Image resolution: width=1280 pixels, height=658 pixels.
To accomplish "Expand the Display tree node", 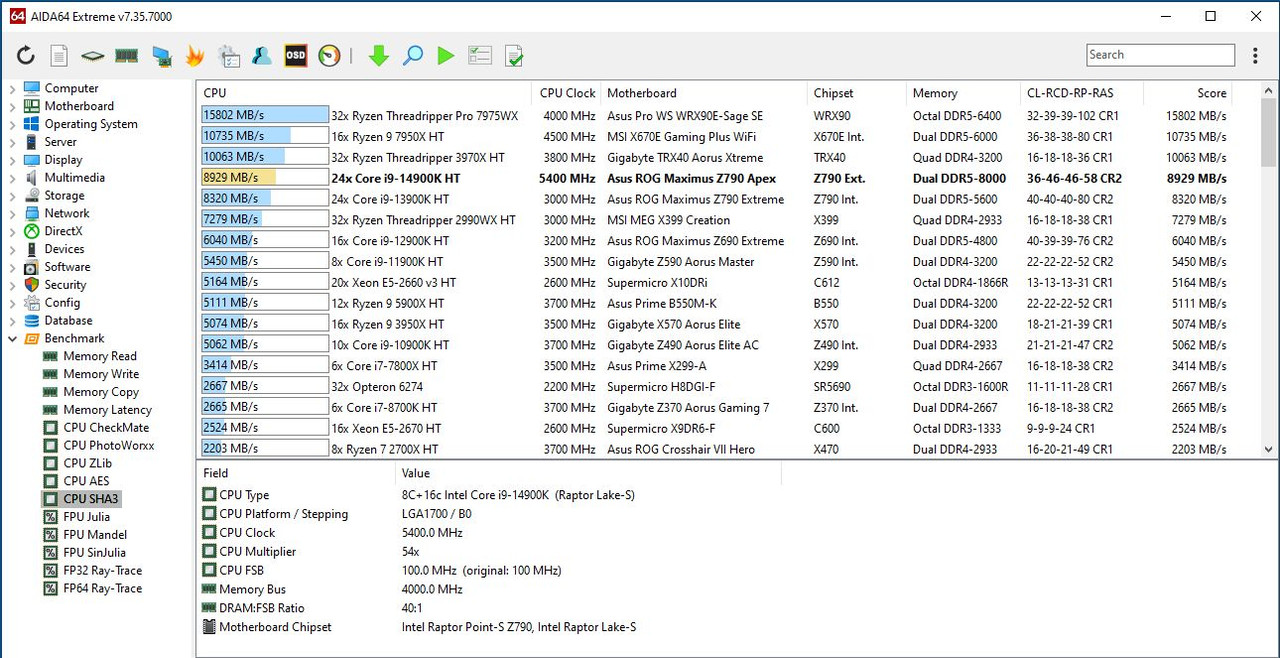I will pyautogui.click(x=12, y=160).
